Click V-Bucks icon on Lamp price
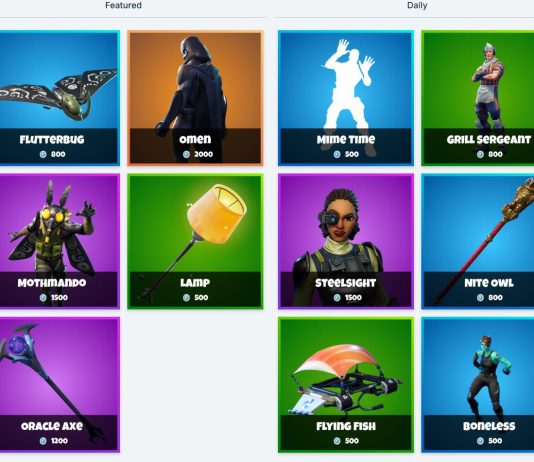534x462 pixels. (x=186, y=298)
